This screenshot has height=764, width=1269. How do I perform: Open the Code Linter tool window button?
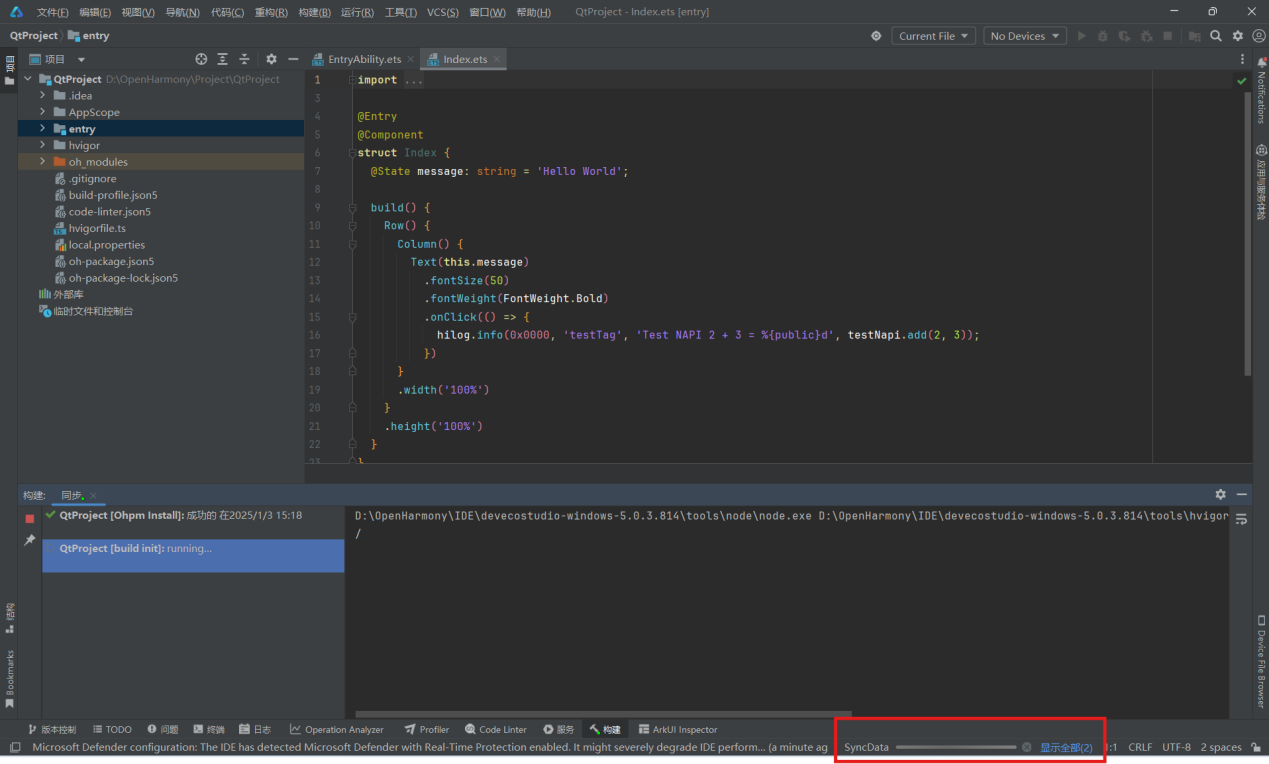[x=496, y=729]
